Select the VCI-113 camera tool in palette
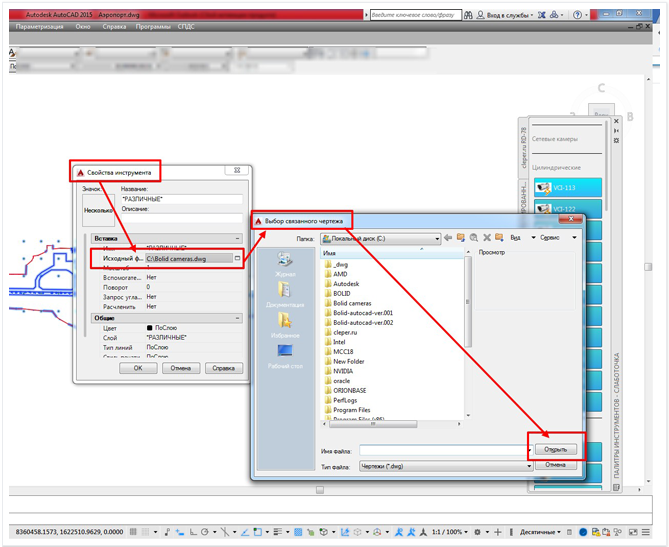Screen dimensions: 669x547 click(x=567, y=187)
